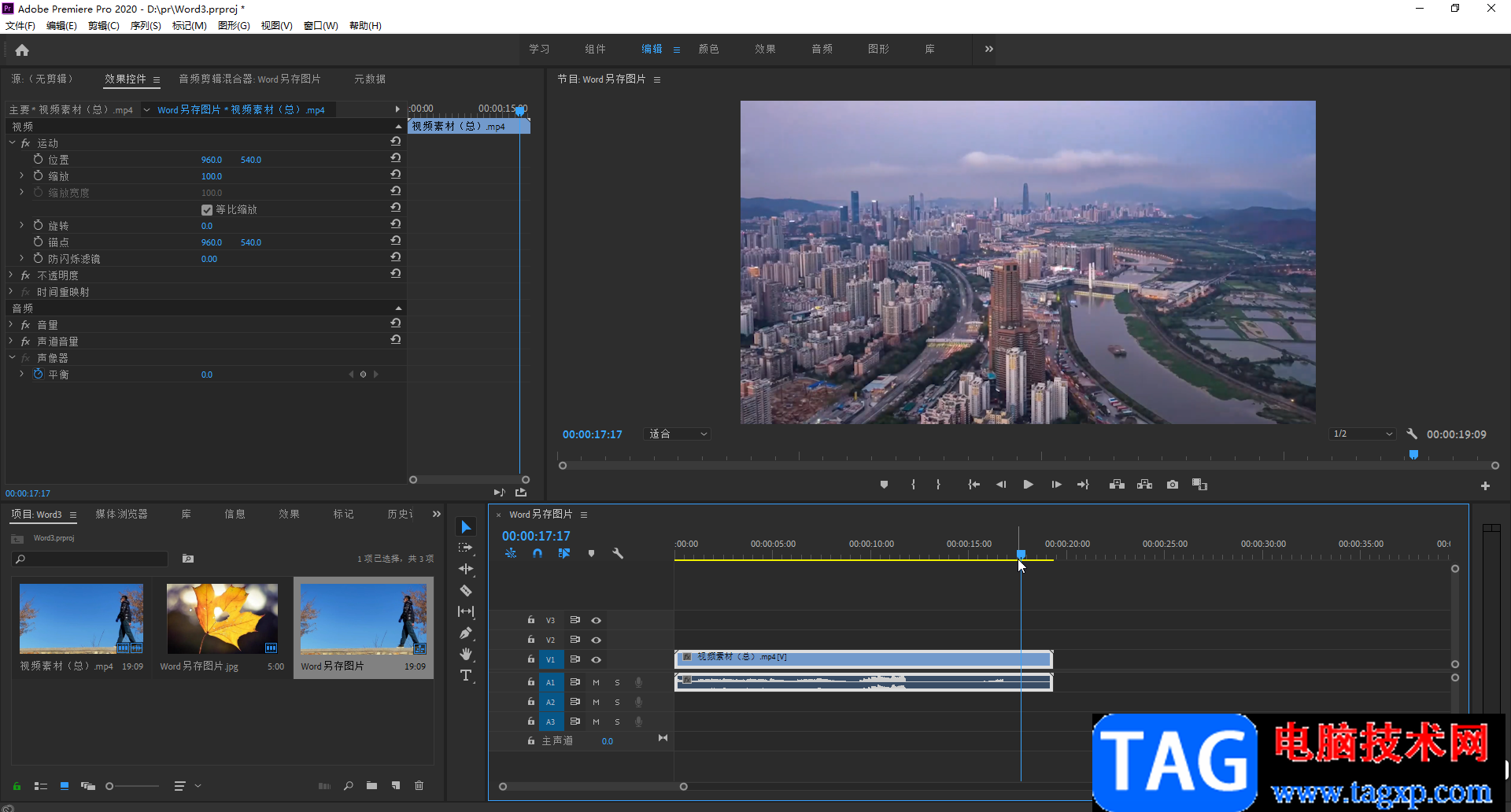
Task: Solo audio track A2
Action: [617, 702]
